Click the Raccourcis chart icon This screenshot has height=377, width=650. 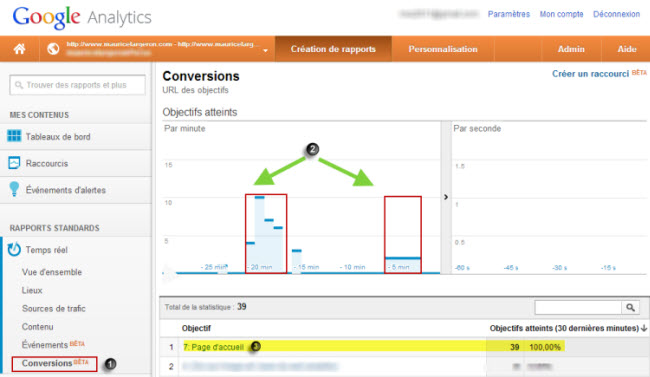[x=14, y=163]
